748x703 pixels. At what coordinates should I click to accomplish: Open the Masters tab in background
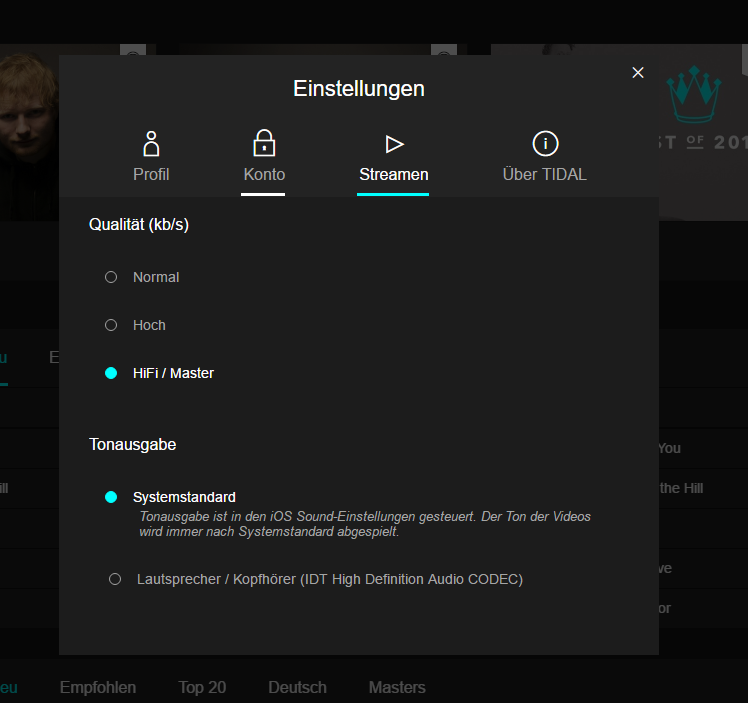tap(397, 687)
